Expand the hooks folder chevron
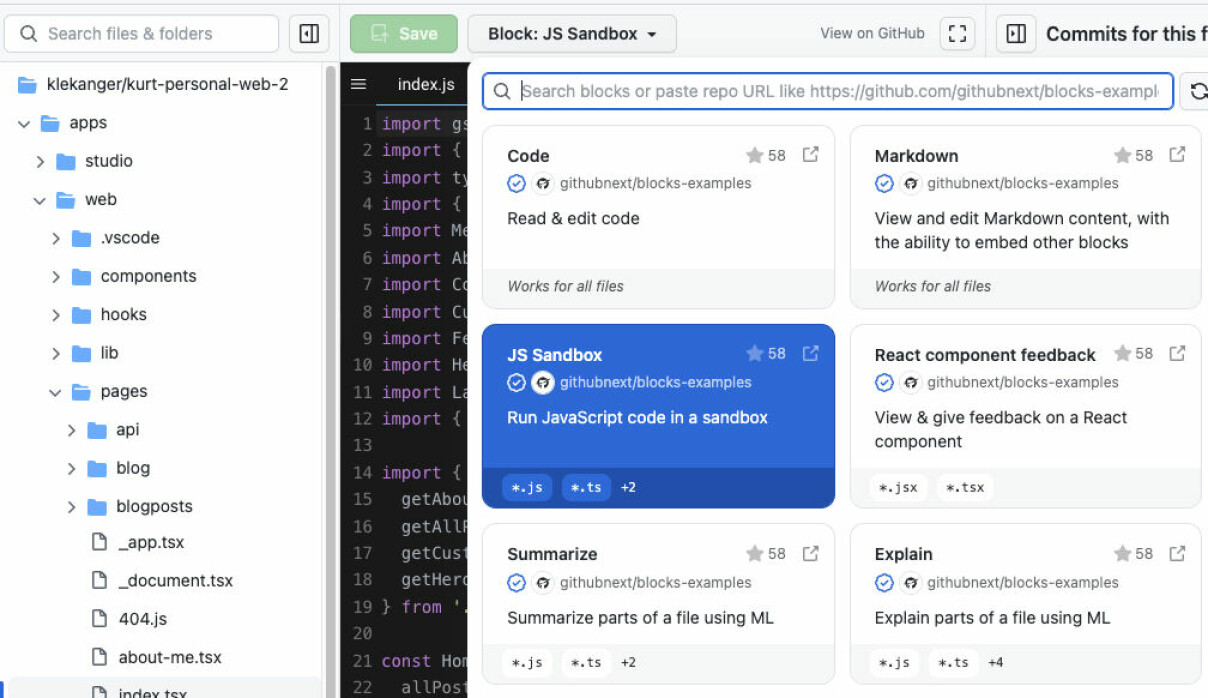Image resolution: width=1208 pixels, height=698 pixels. coord(56,315)
